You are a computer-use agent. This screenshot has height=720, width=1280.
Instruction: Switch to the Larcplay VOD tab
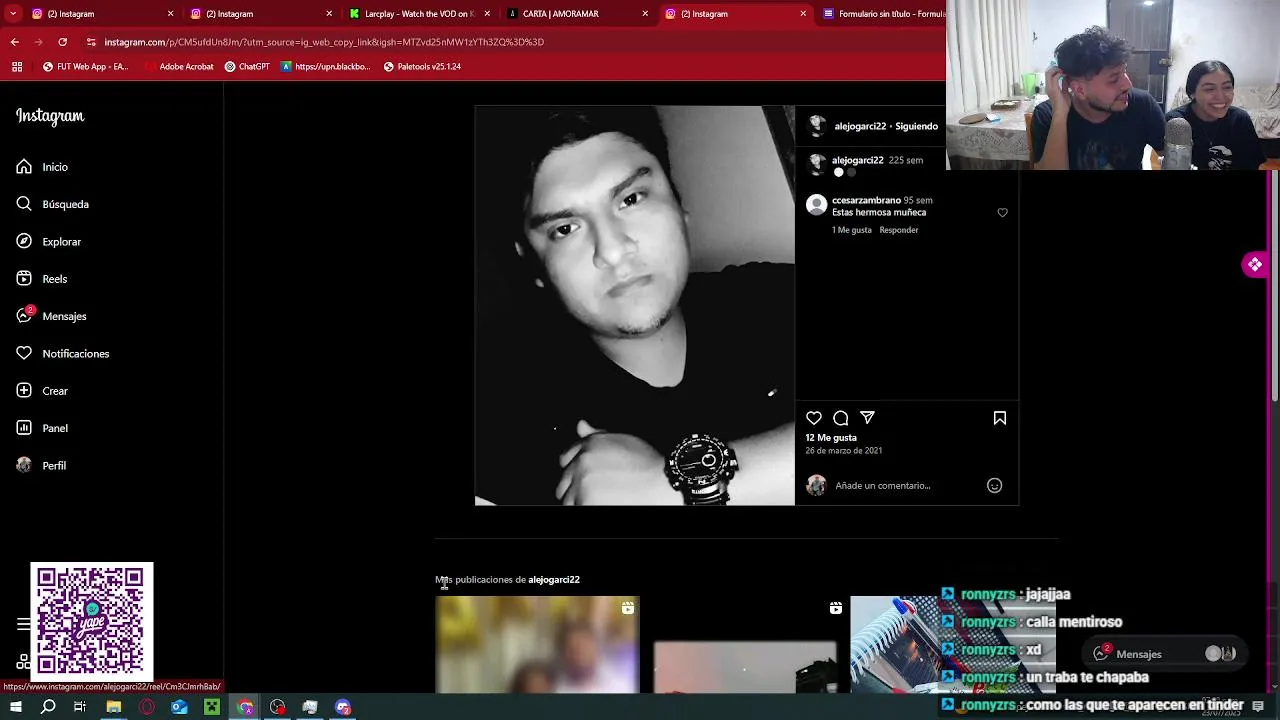click(x=419, y=14)
